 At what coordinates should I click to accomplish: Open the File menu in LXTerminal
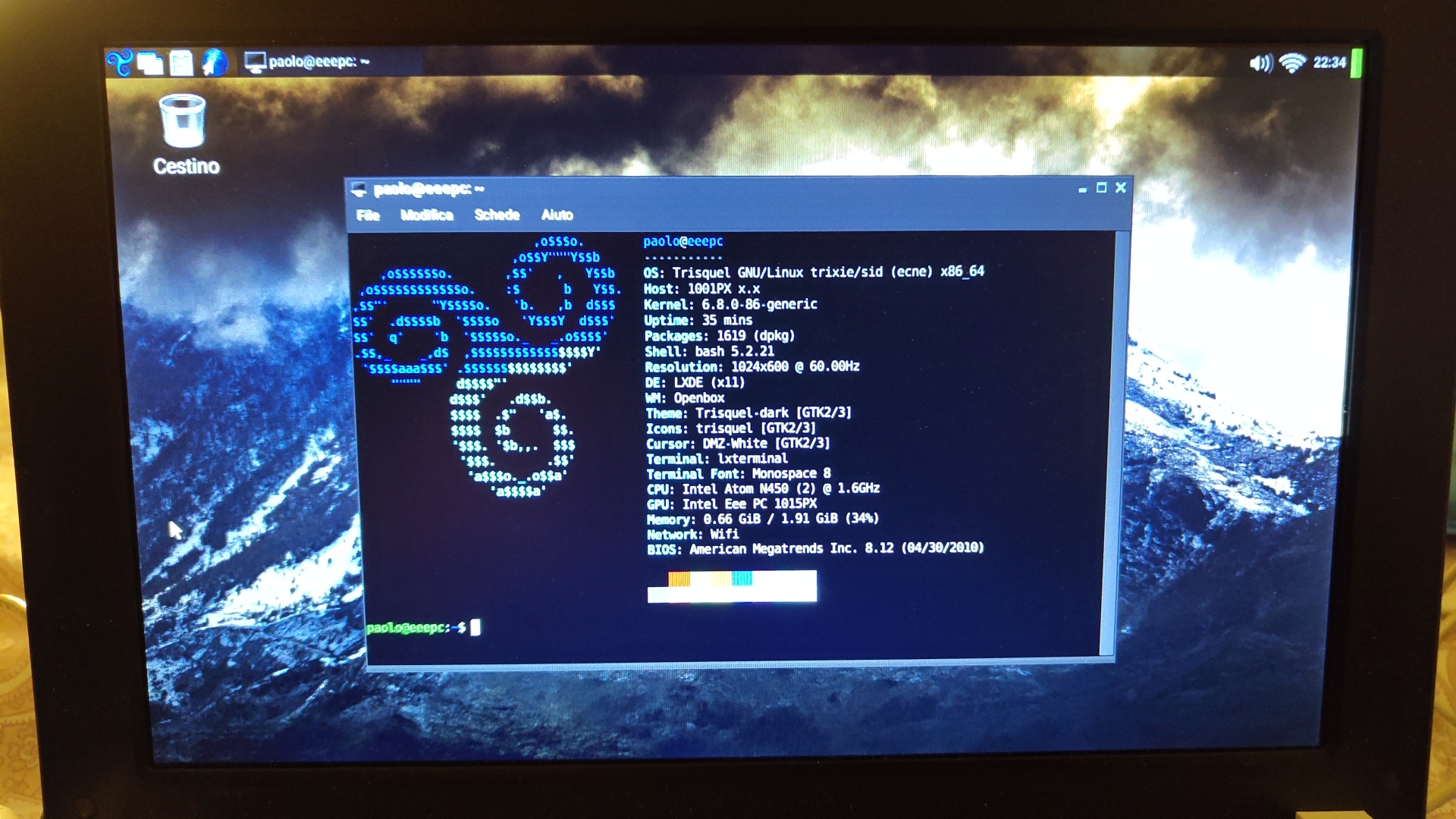pyautogui.click(x=368, y=215)
